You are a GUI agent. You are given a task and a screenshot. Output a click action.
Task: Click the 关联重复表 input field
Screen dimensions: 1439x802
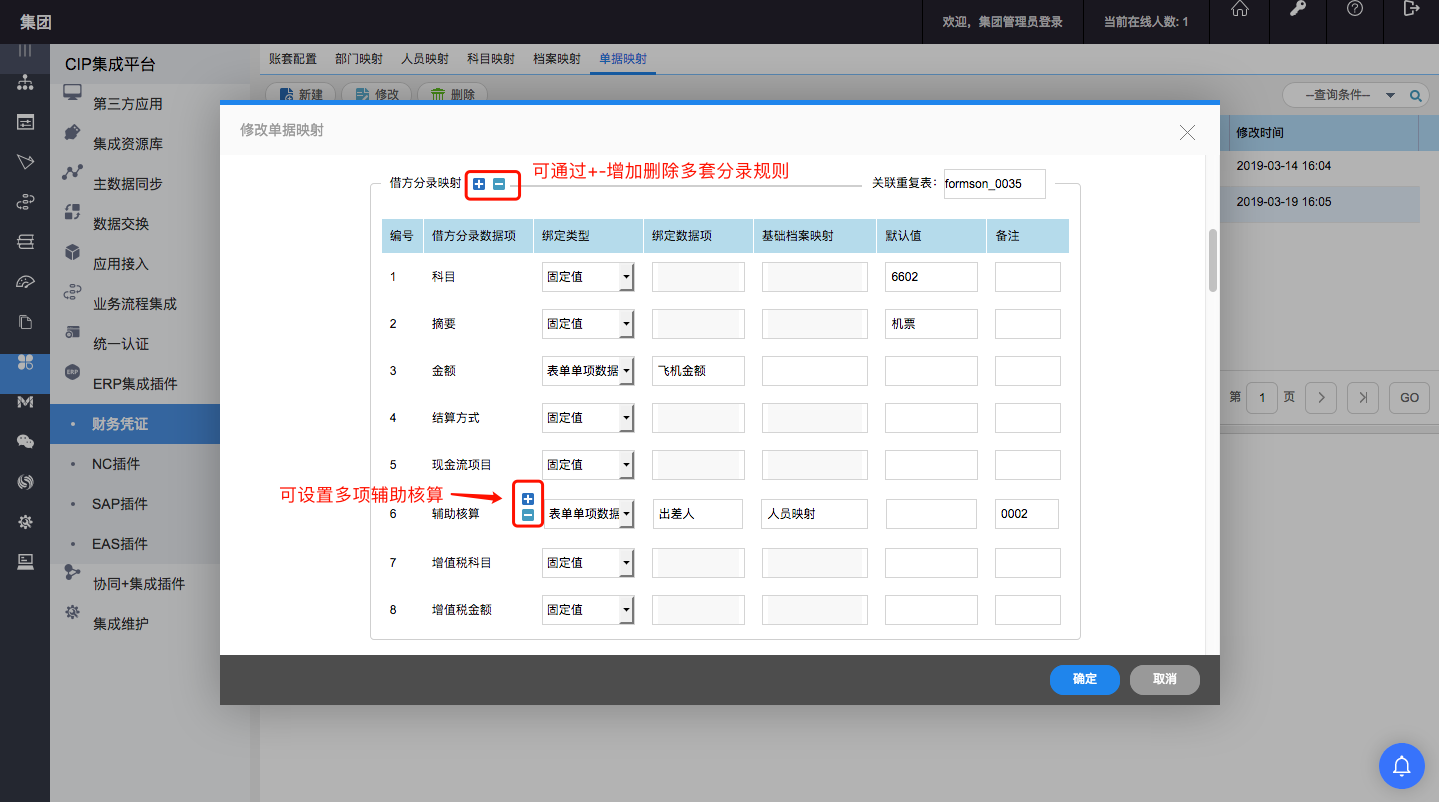994,184
